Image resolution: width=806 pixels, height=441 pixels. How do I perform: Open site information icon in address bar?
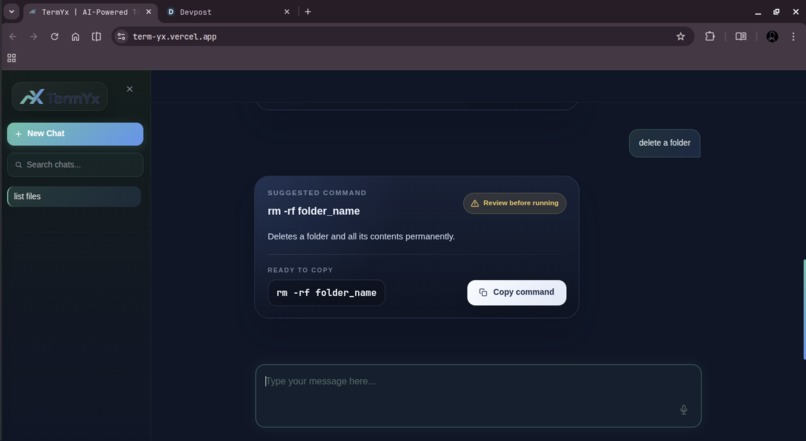121,36
